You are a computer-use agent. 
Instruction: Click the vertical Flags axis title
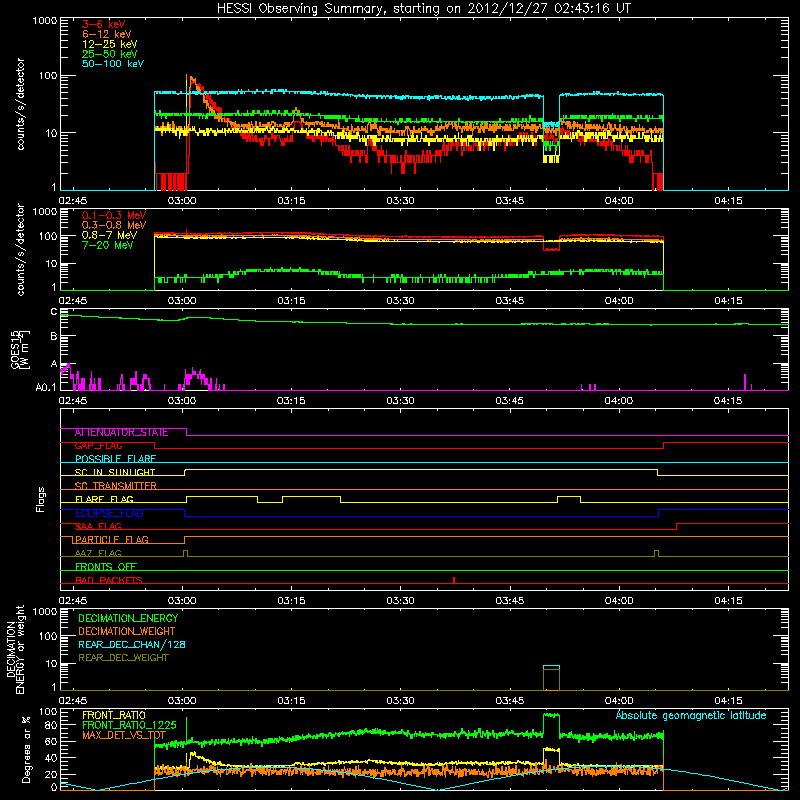(x=41, y=499)
